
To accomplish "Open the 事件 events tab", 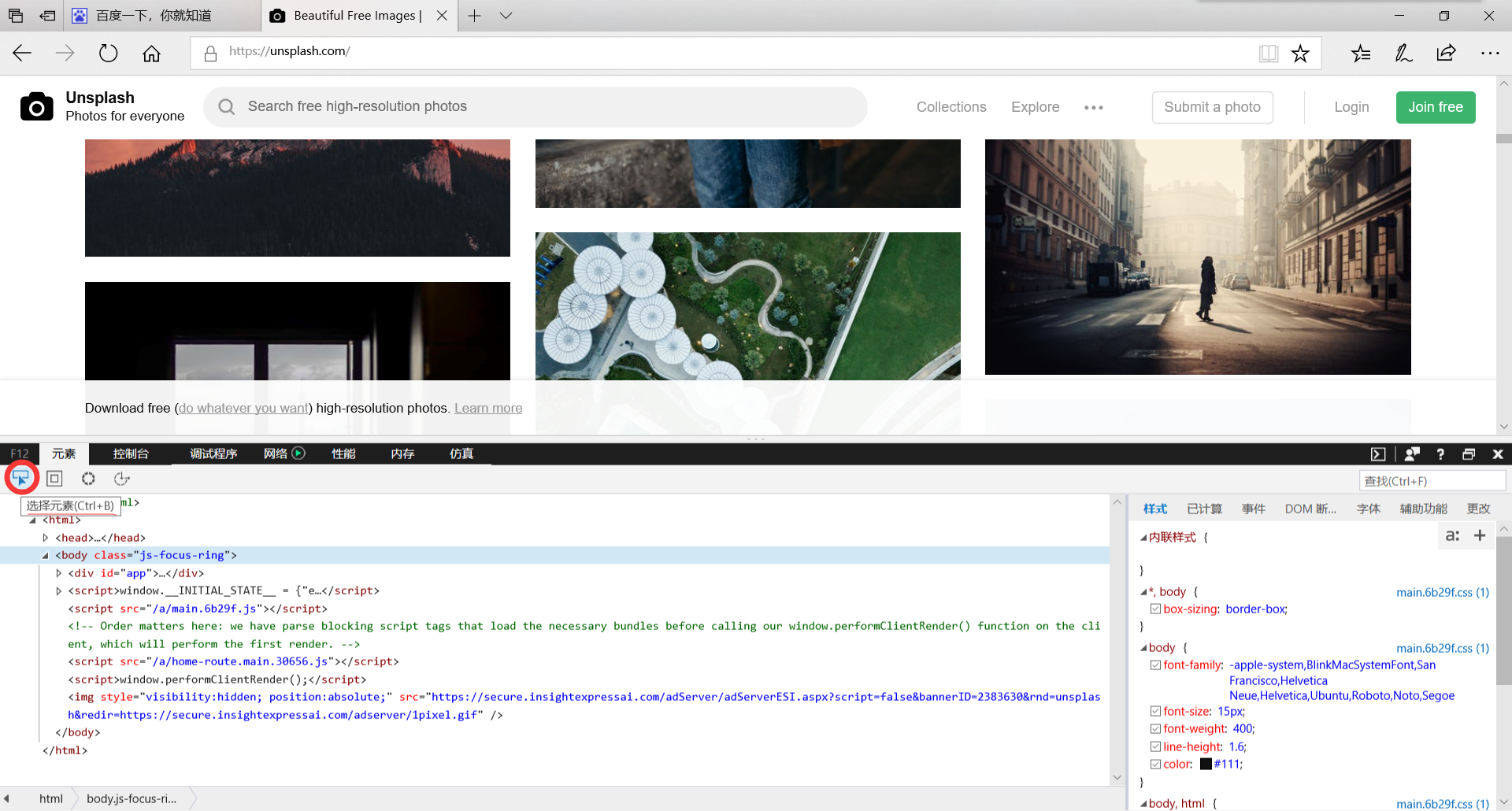I will point(1253,509).
